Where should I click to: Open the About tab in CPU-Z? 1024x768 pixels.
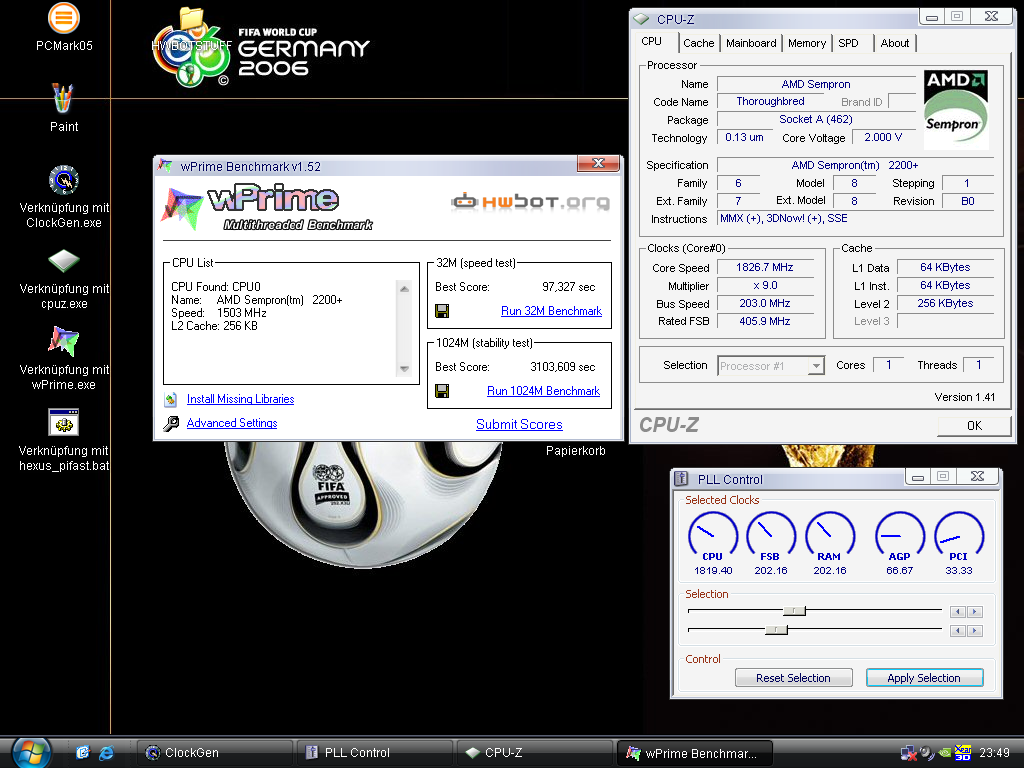pyautogui.click(x=895, y=43)
